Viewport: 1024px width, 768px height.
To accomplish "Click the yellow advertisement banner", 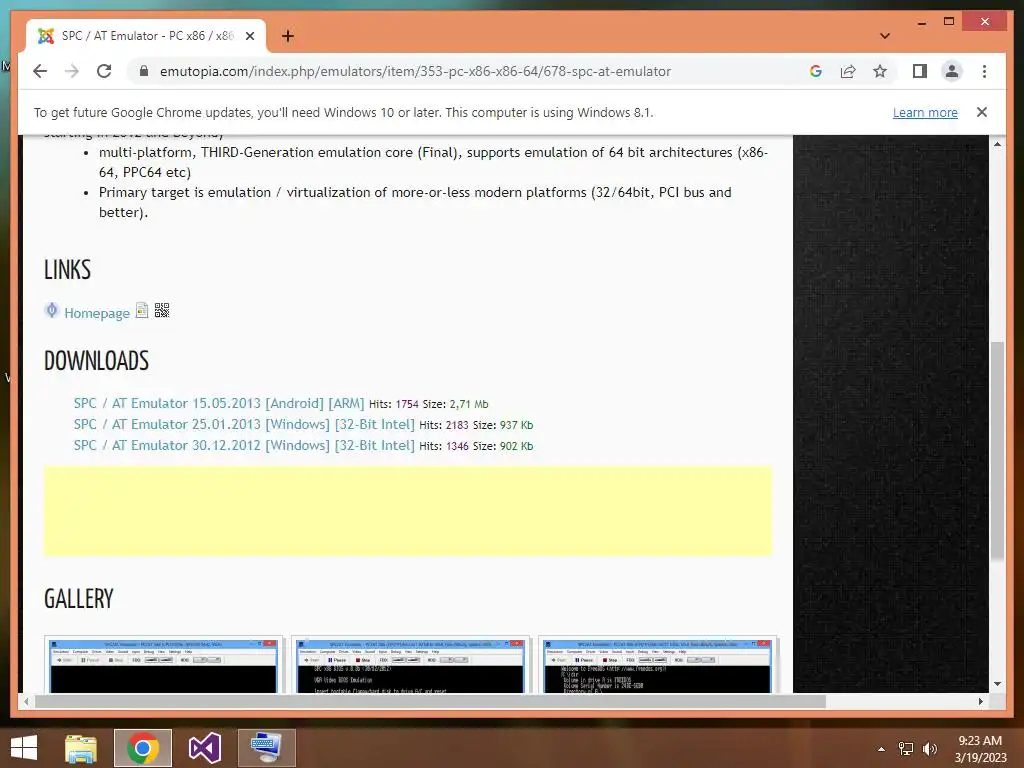I will (x=408, y=511).
